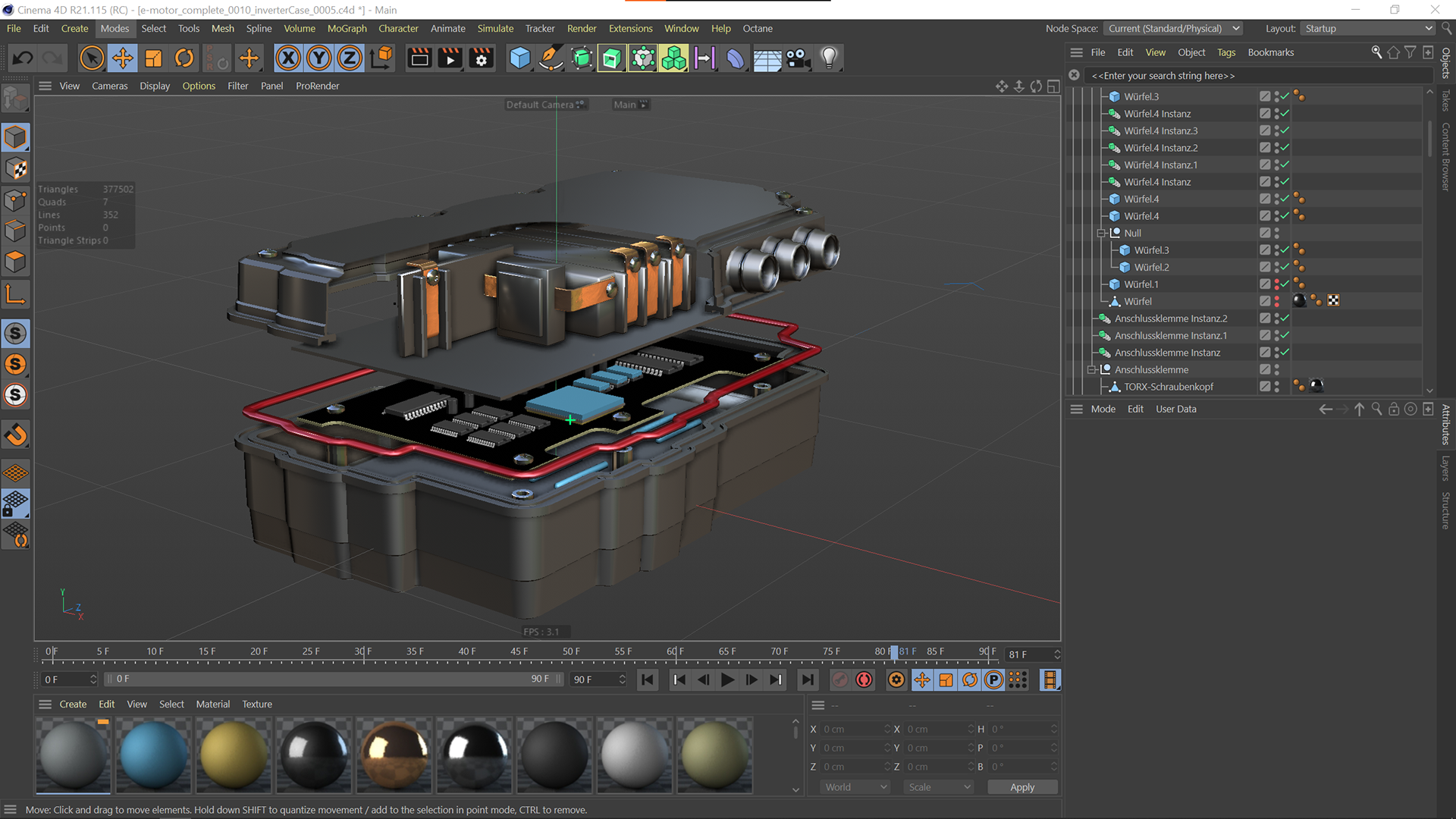Open the MoGraph menu
1456x819 pixels.
347,29
